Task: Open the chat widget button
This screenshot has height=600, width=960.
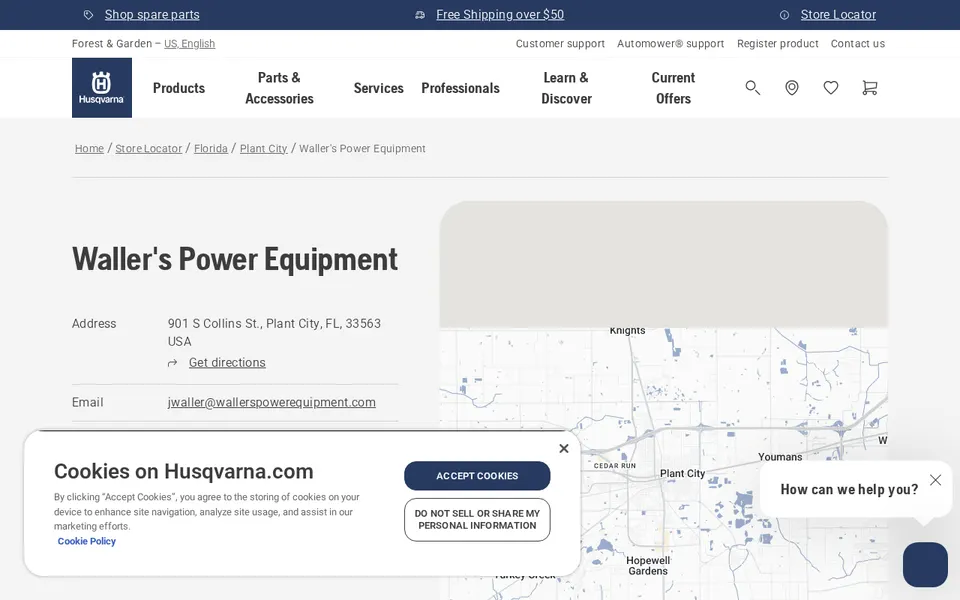Action: [x=925, y=564]
